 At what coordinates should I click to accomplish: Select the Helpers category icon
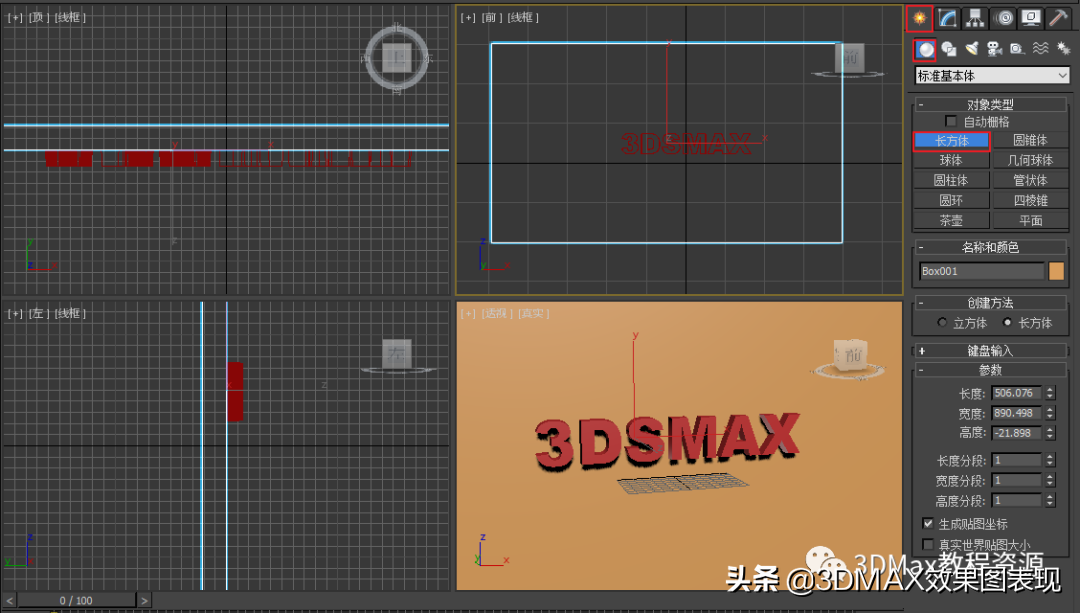coord(1017,49)
